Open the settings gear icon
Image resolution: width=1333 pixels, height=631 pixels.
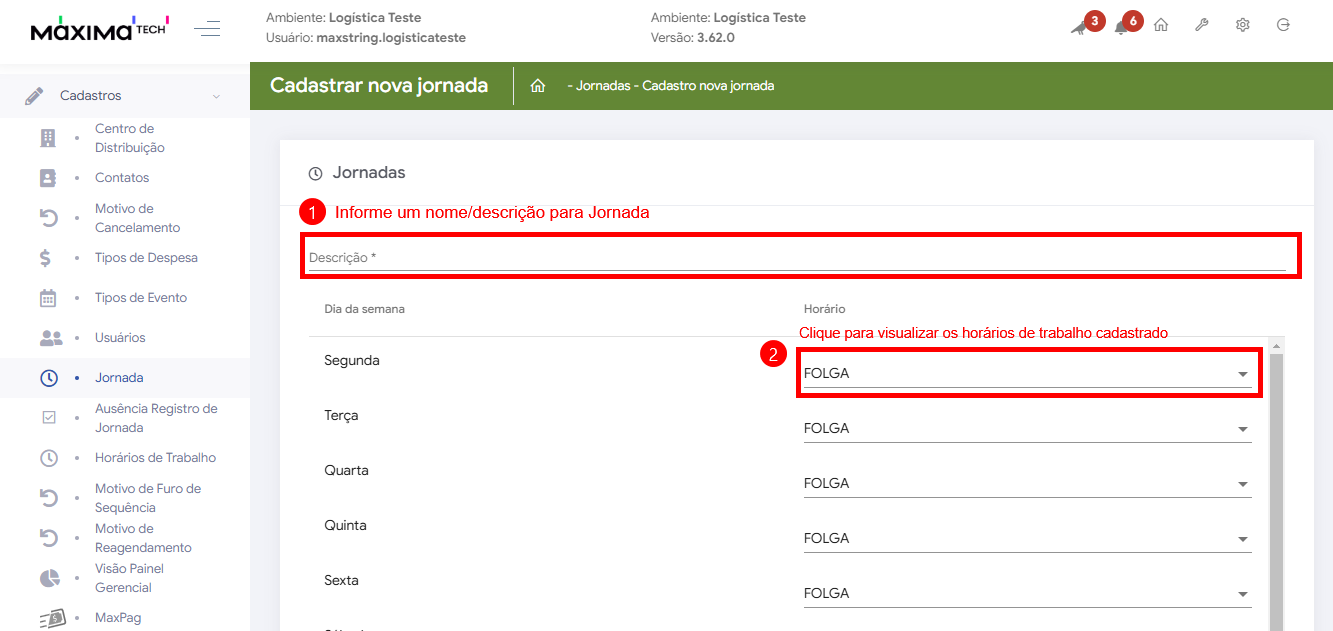click(1243, 25)
